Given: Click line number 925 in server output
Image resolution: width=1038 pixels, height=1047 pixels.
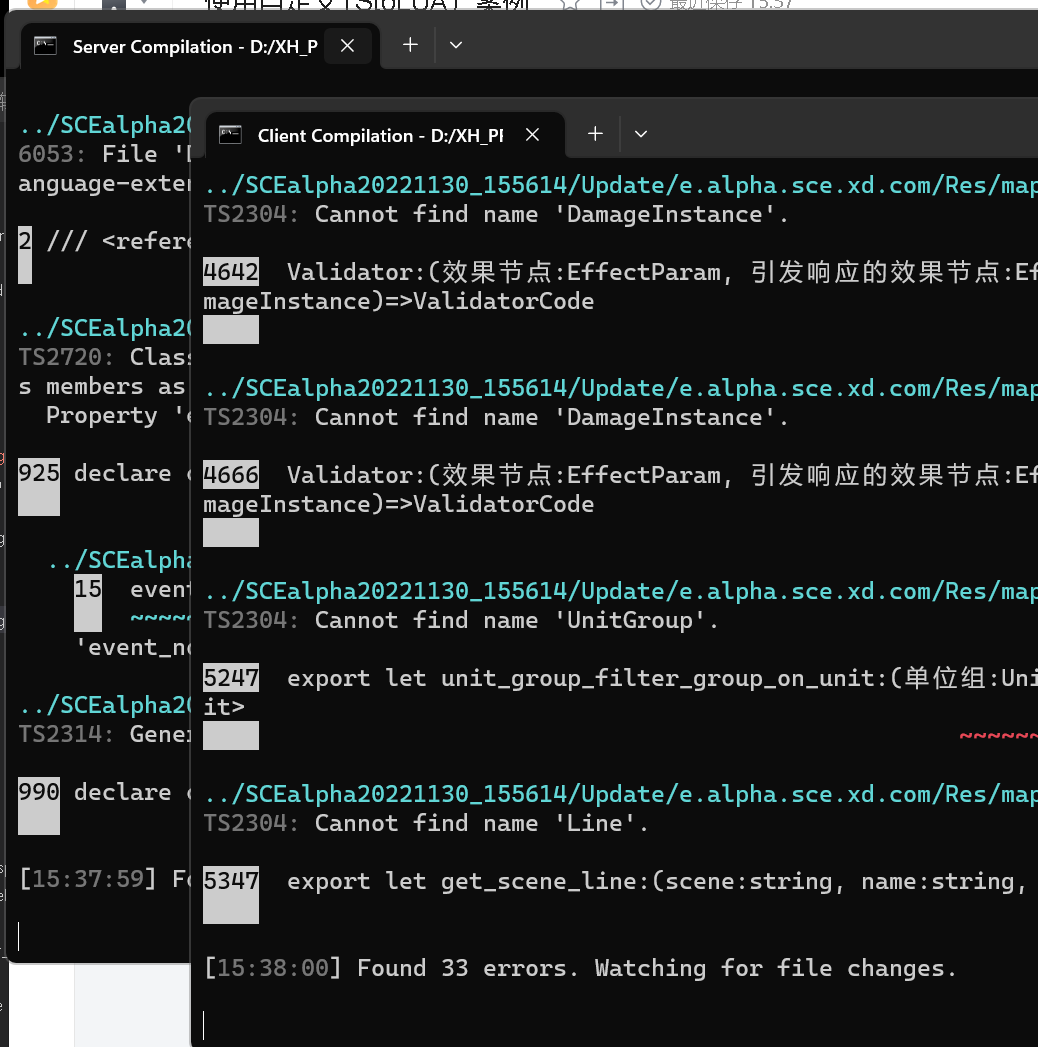Looking at the screenshot, I should click(x=39, y=473).
